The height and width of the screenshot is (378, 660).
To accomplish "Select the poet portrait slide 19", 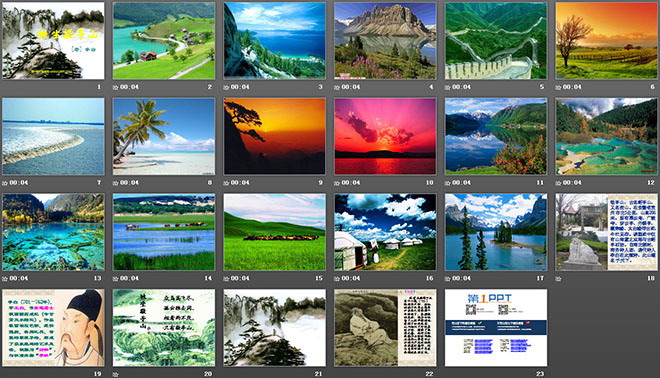I will (53, 327).
